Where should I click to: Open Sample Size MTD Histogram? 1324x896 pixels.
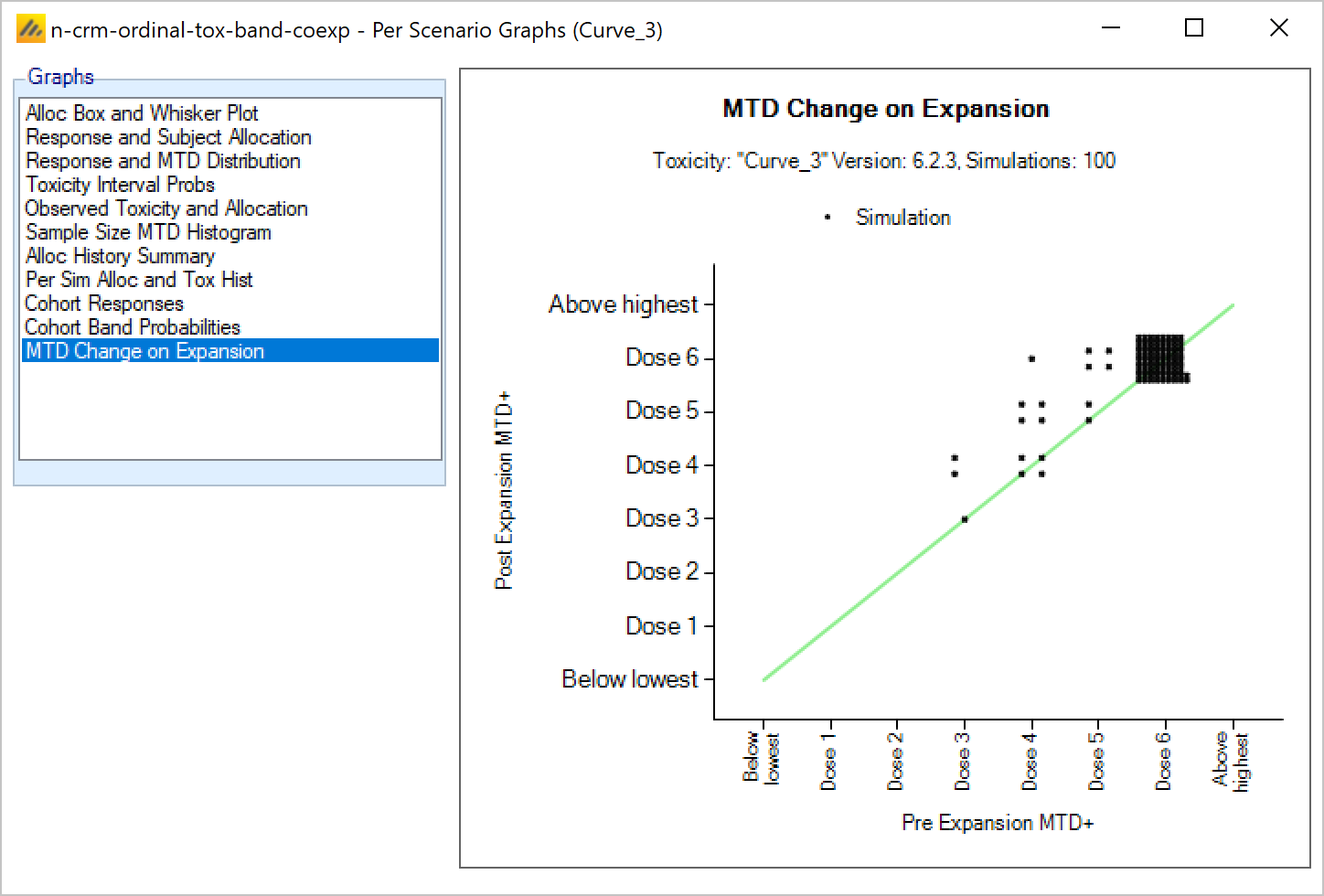point(148,232)
